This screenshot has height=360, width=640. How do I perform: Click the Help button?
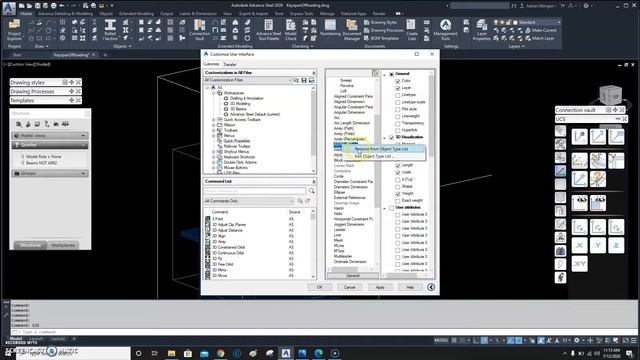[x=410, y=287]
